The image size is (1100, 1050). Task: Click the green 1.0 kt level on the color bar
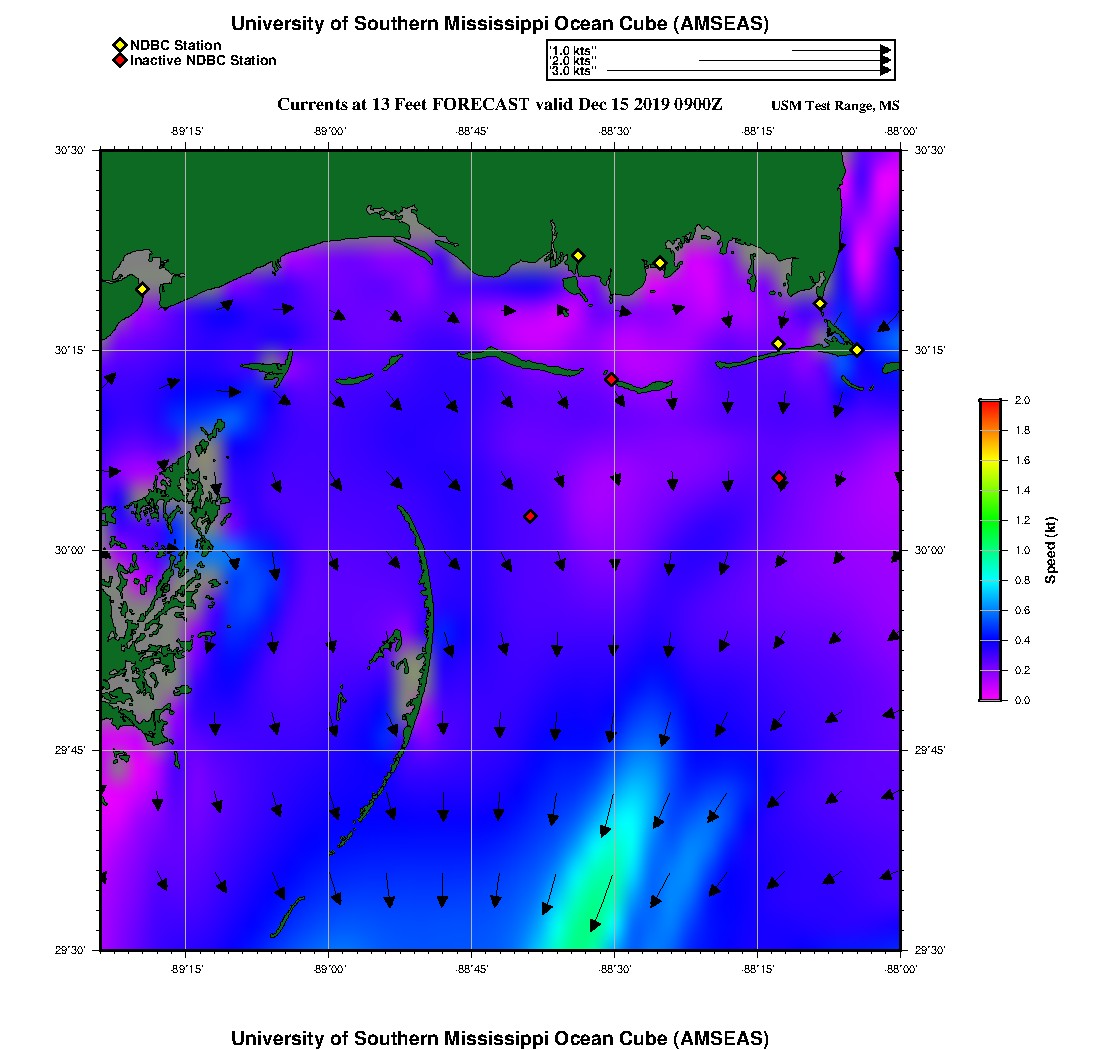989,550
